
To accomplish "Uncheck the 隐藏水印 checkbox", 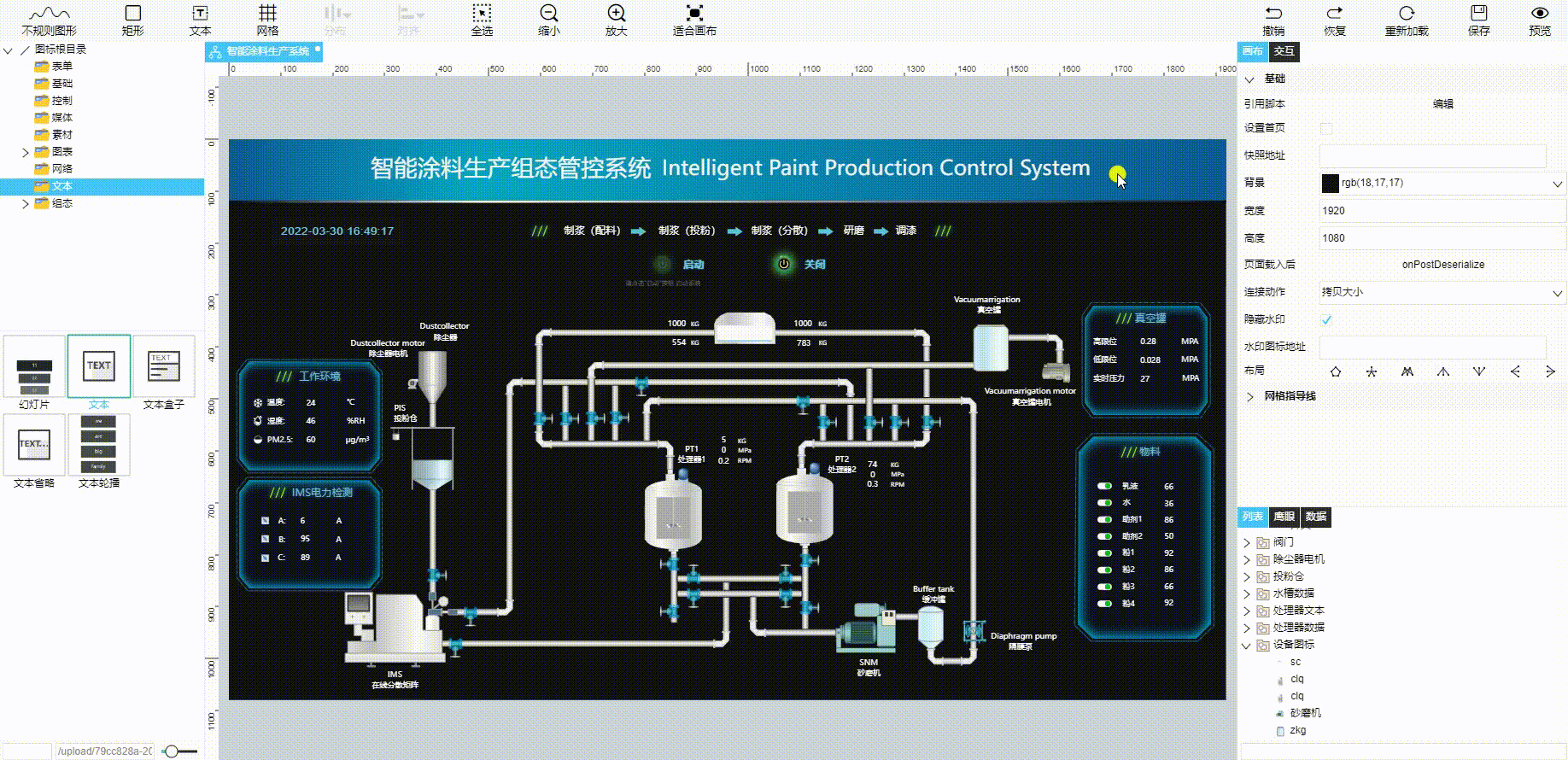I will point(1326,319).
